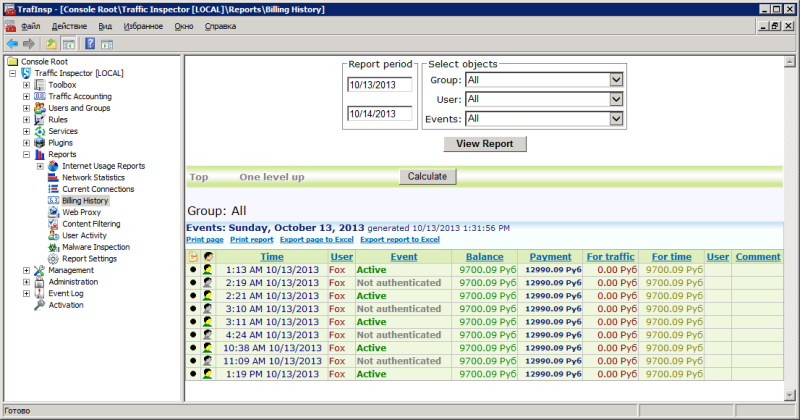This screenshot has height=420, width=800.
Task: Click the Forward arrow toolbar icon
Action: 29,44
